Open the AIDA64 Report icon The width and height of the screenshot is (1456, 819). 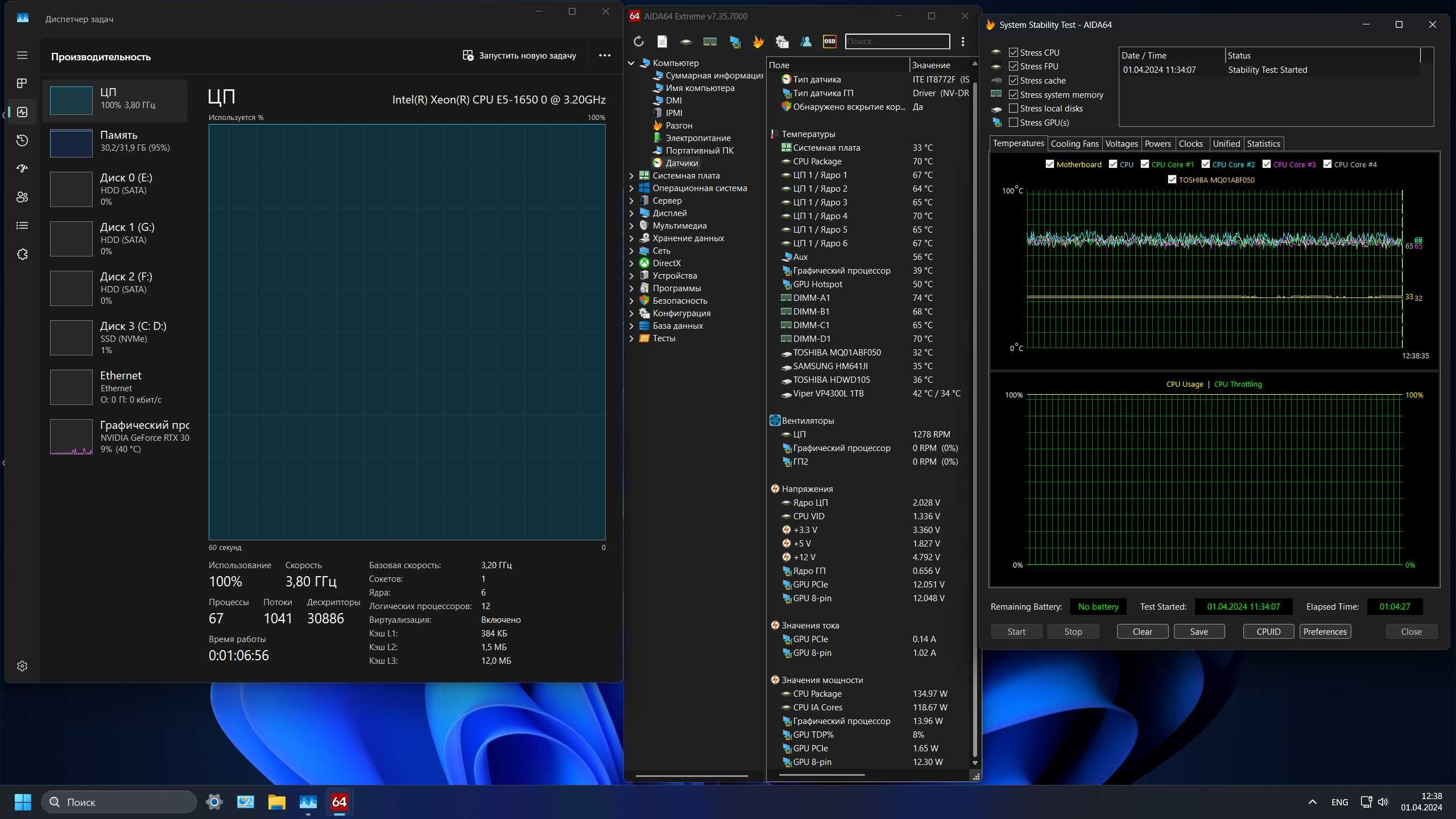point(662,42)
